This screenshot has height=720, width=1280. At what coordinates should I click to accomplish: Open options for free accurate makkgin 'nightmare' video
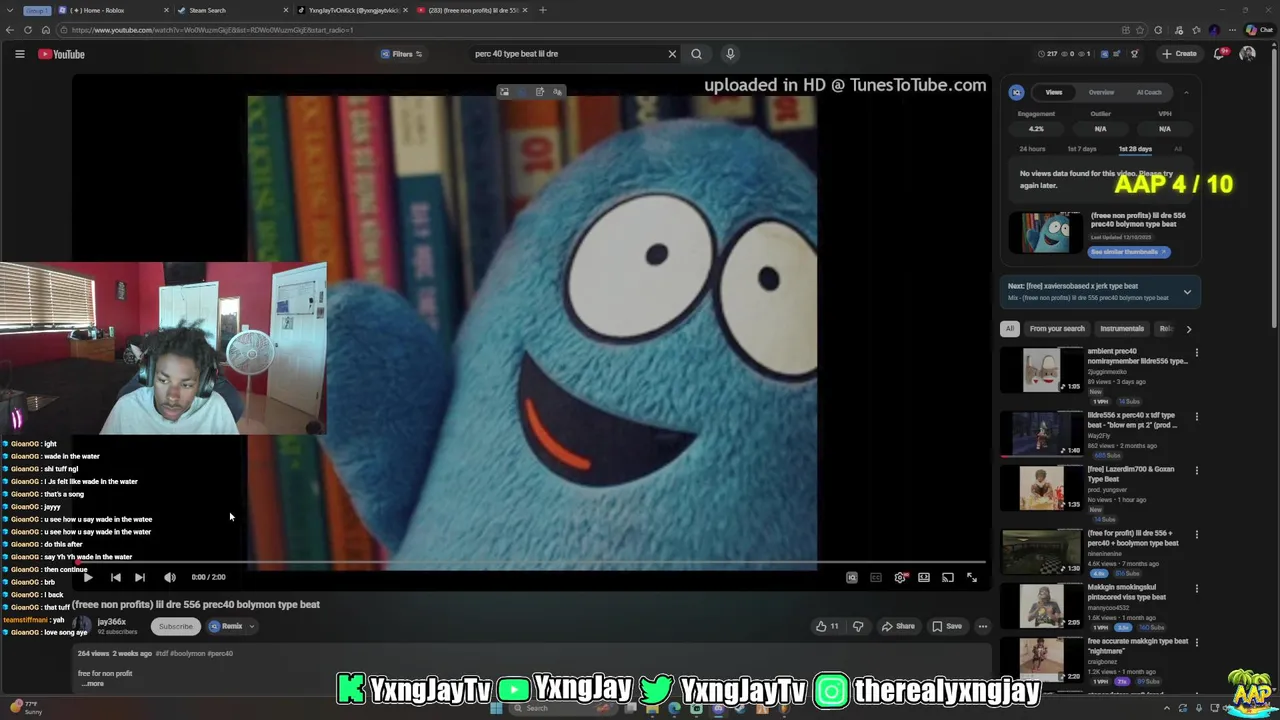point(1196,642)
